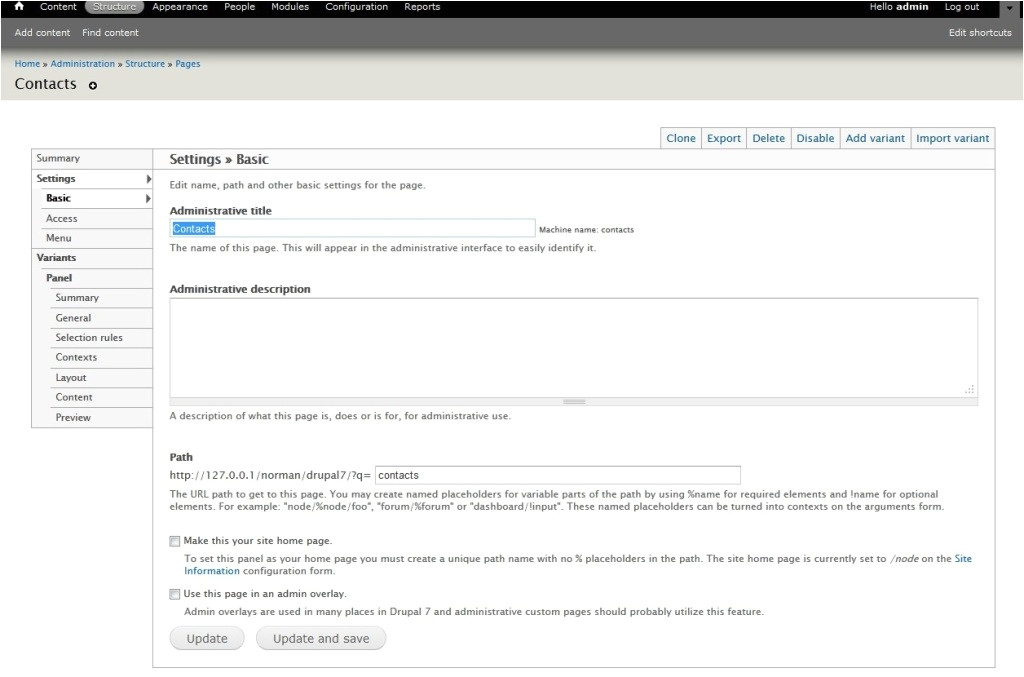Open Panel variant Summary

tap(102, 298)
